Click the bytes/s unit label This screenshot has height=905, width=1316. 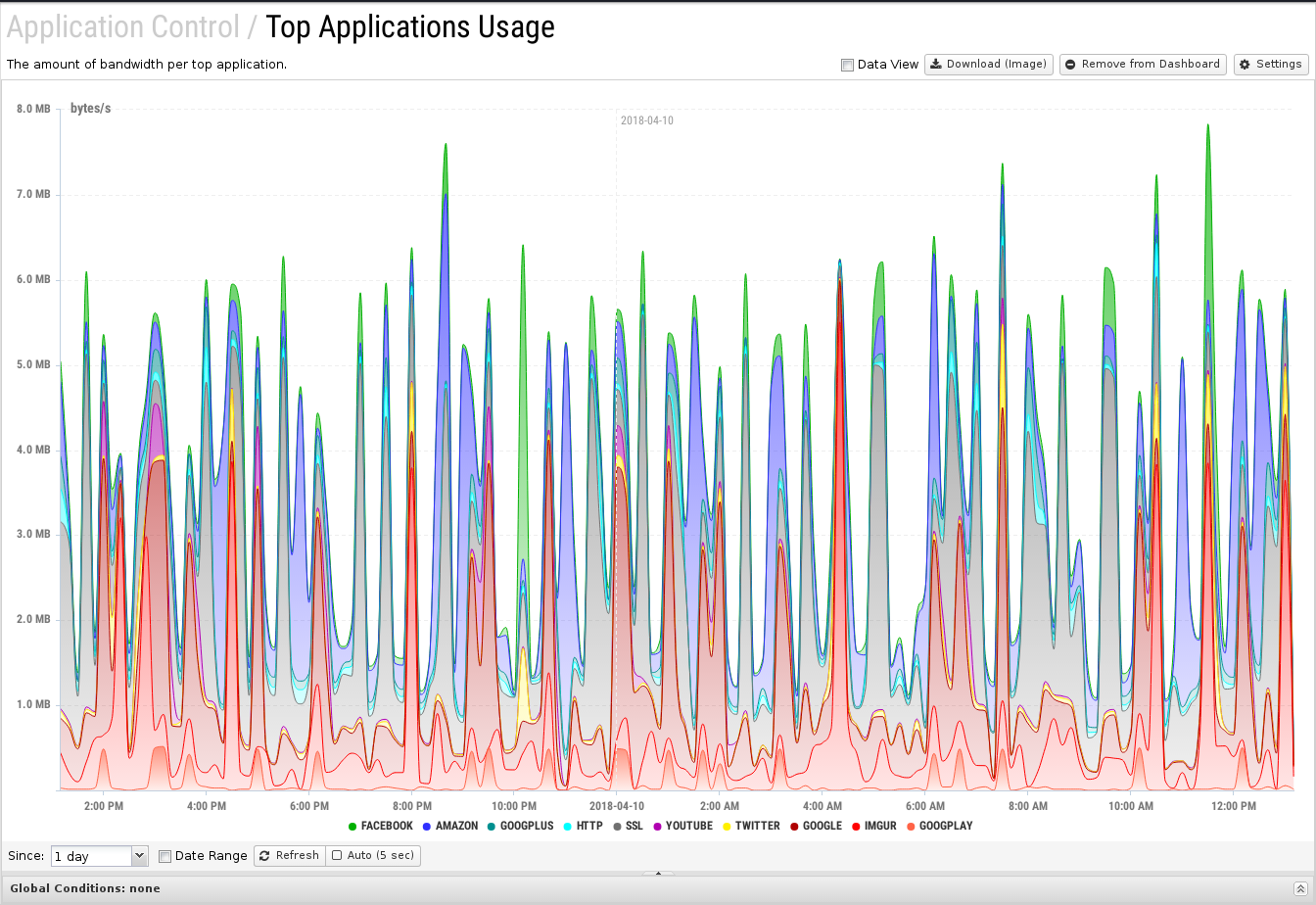(x=90, y=108)
